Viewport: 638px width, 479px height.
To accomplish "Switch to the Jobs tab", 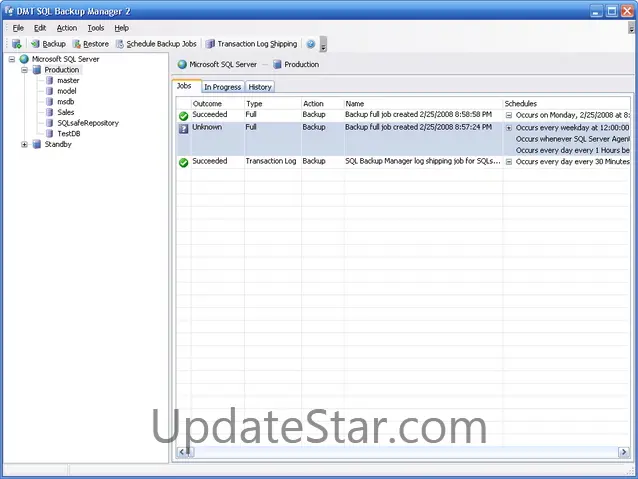I will [186, 86].
